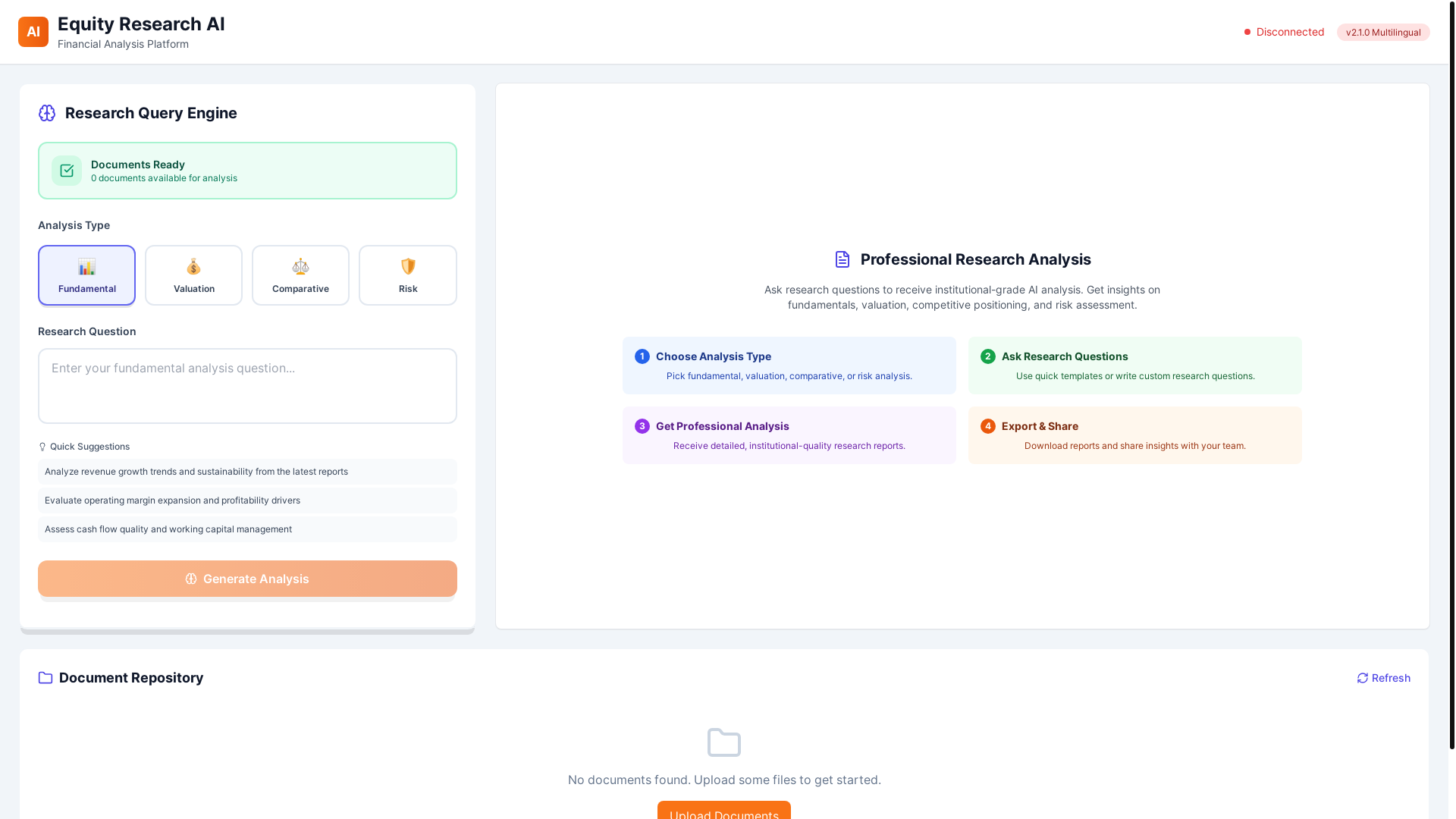Click the Research Question label

coord(87,331)
